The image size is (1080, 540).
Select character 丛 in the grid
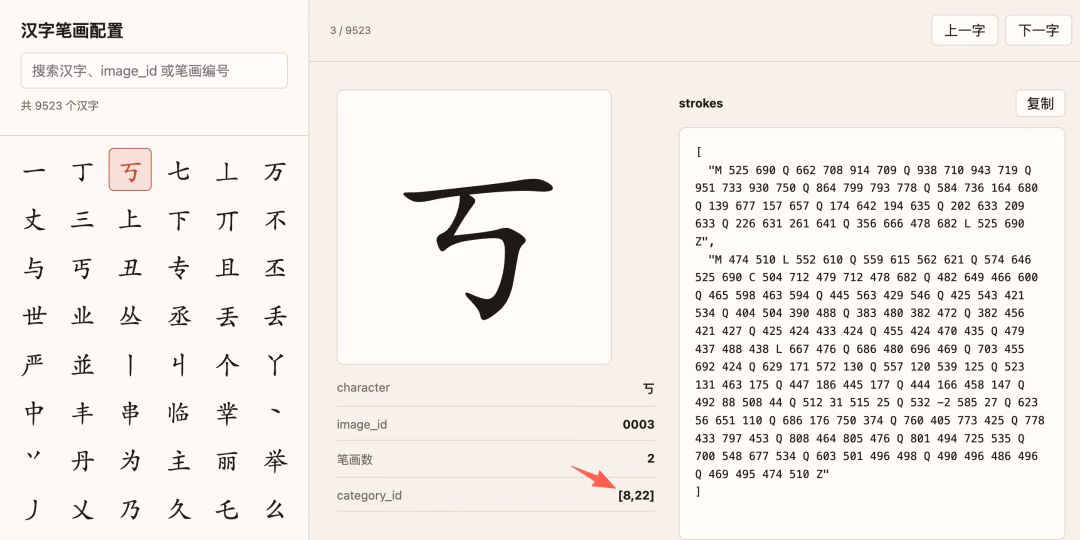(130, 315)
